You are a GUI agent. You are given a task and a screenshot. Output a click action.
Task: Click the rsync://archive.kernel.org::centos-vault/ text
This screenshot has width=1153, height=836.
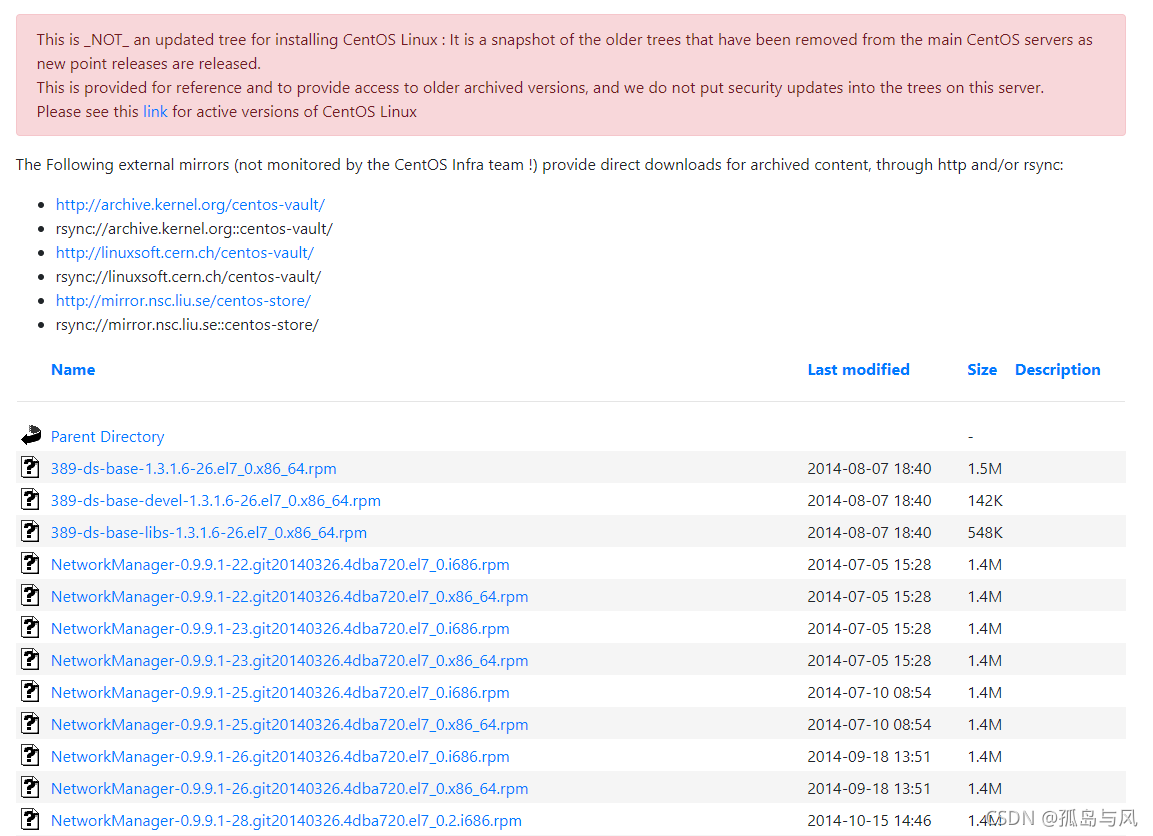[194, 229]
